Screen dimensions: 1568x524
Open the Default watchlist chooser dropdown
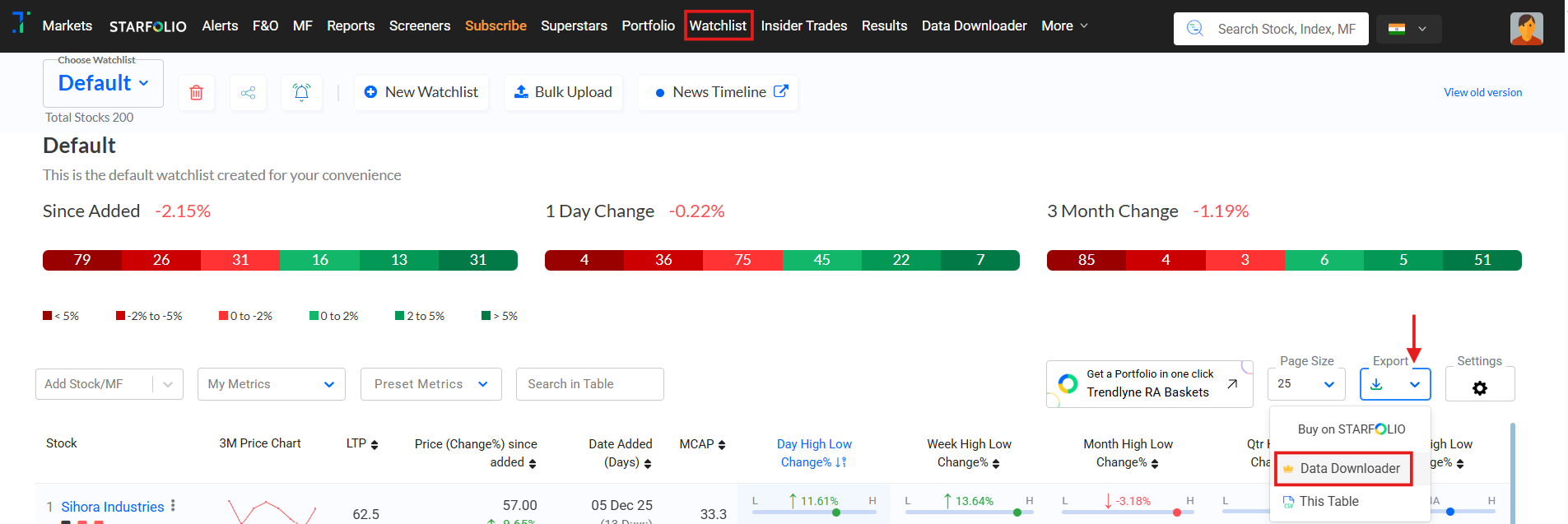click(103, 83)
